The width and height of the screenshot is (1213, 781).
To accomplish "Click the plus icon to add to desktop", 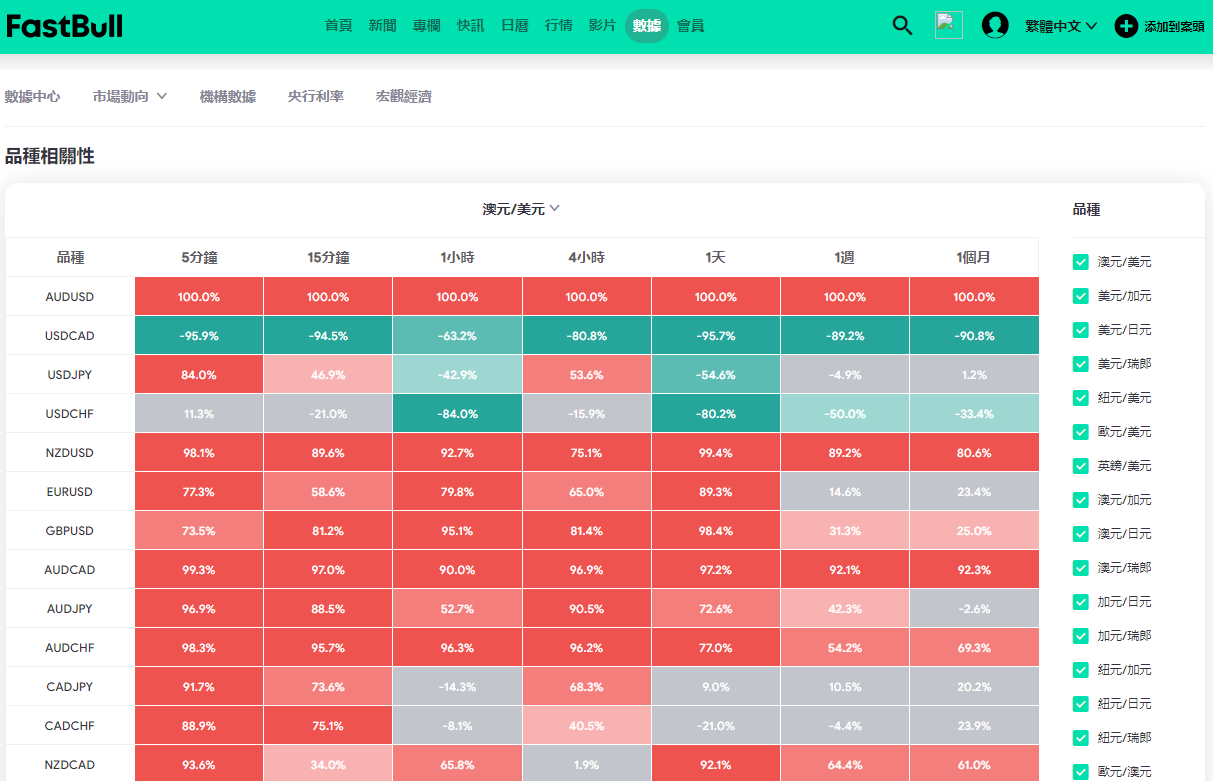I will (1126, 26).
